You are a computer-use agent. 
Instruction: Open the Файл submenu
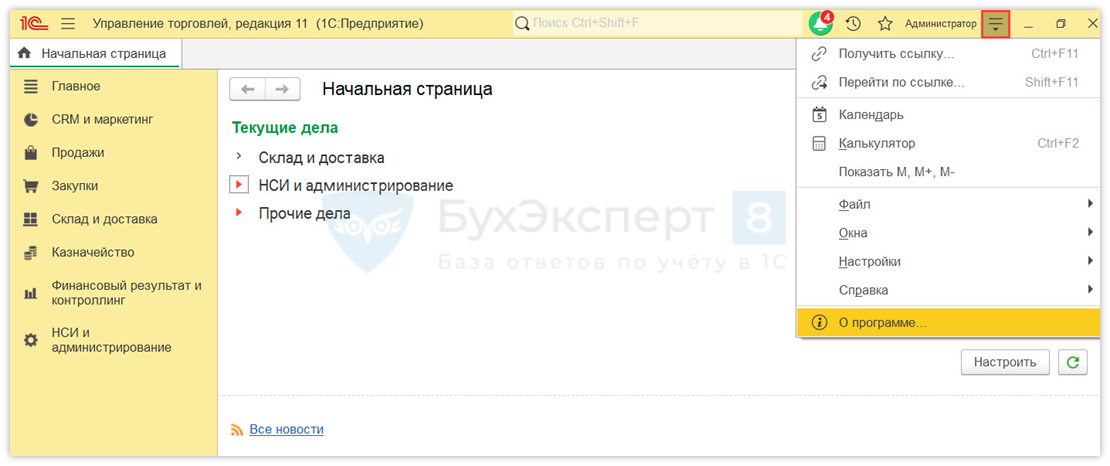pos(949,205)
